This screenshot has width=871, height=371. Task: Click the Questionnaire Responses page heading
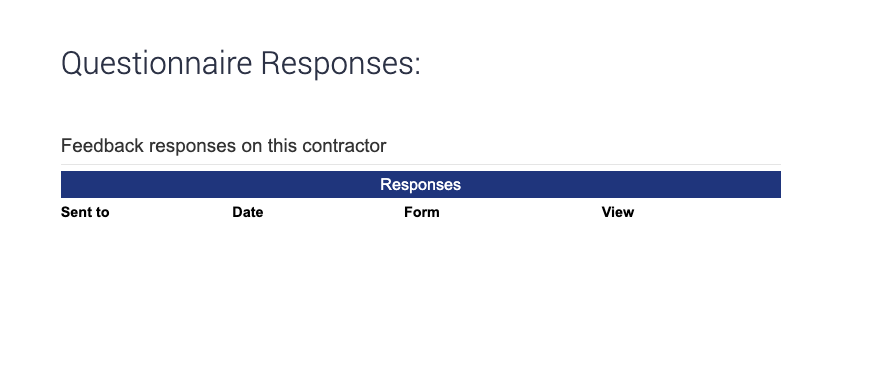[x=241, y=63]
